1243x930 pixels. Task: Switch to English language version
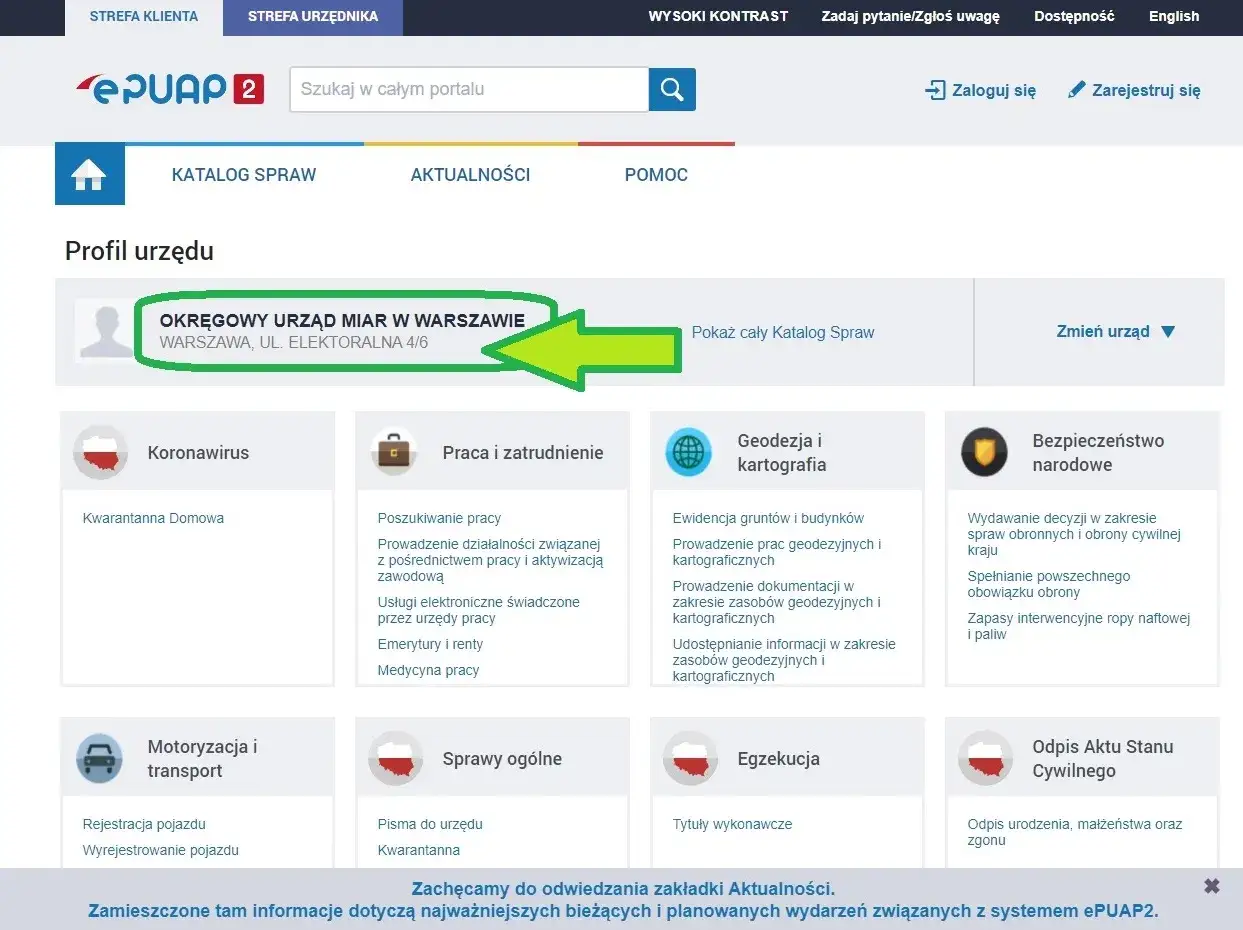[1173, 16]
